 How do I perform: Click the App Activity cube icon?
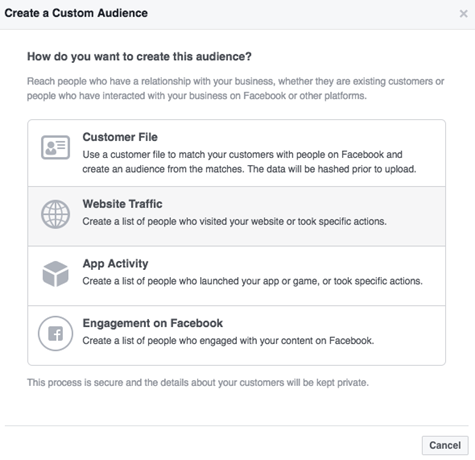point(55,274)
